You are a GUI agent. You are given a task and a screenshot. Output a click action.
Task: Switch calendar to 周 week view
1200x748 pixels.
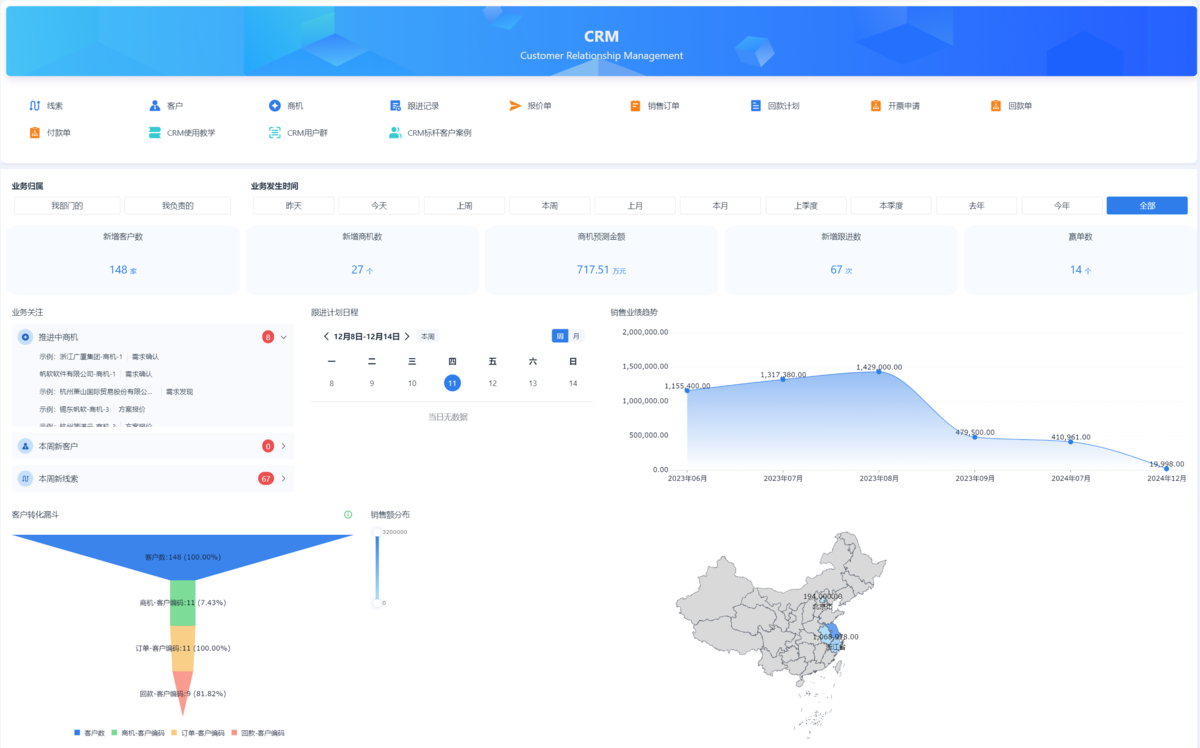pos(560,336)
